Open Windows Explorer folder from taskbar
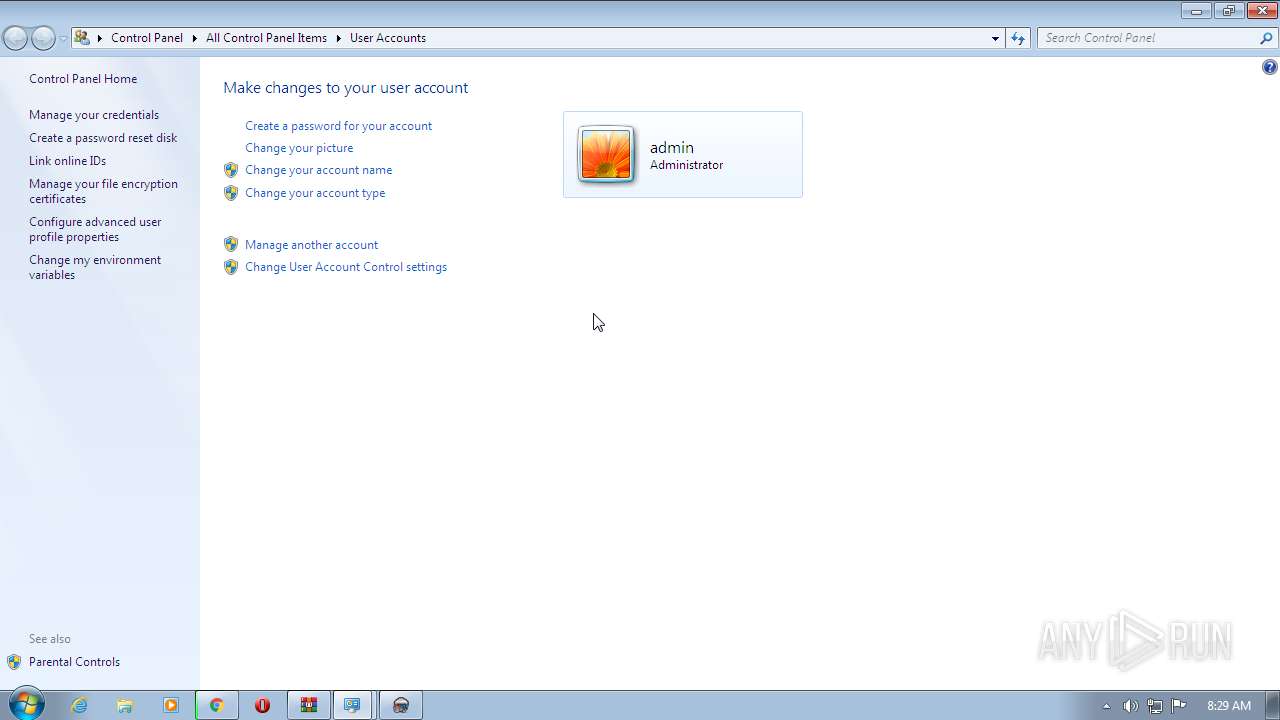 [x=125, y=705]
